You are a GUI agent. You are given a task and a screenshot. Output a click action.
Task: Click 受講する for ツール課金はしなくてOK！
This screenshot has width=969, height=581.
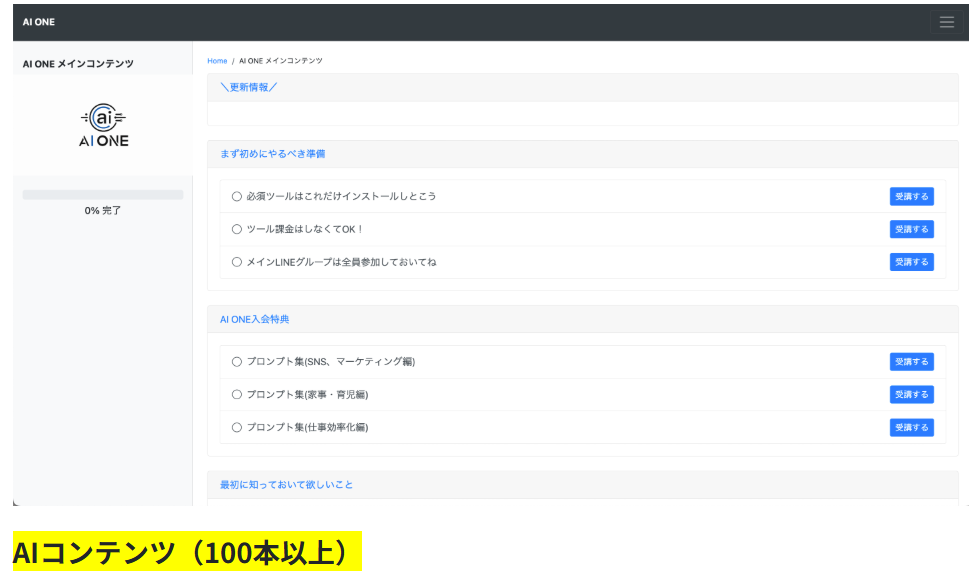[912, 229]
